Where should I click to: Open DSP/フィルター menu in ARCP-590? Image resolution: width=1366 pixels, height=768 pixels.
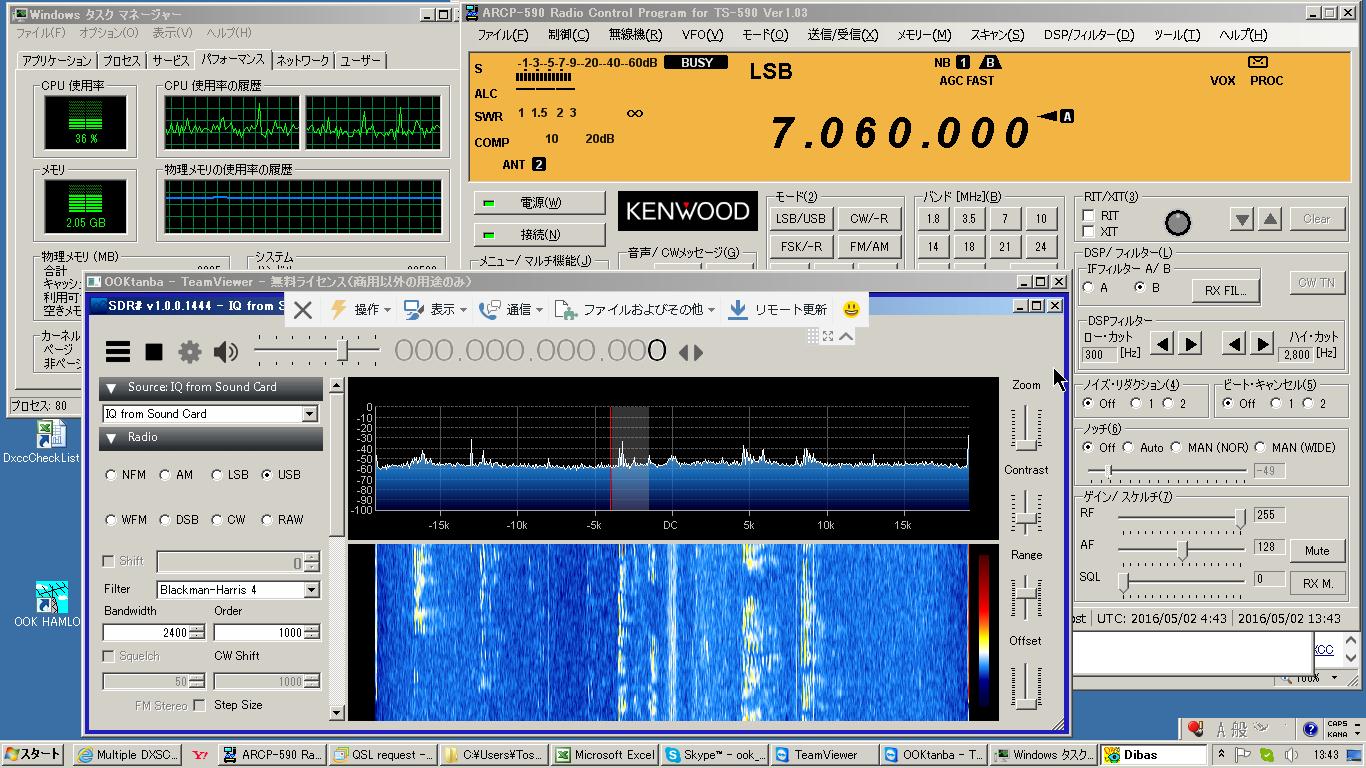[1089, 35]
